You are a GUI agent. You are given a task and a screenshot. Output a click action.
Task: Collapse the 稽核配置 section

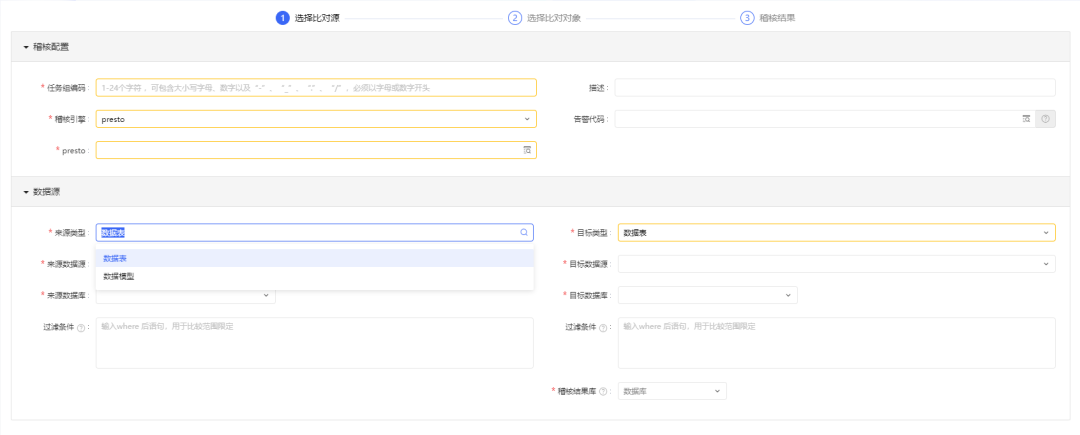(x=26, y=47)
